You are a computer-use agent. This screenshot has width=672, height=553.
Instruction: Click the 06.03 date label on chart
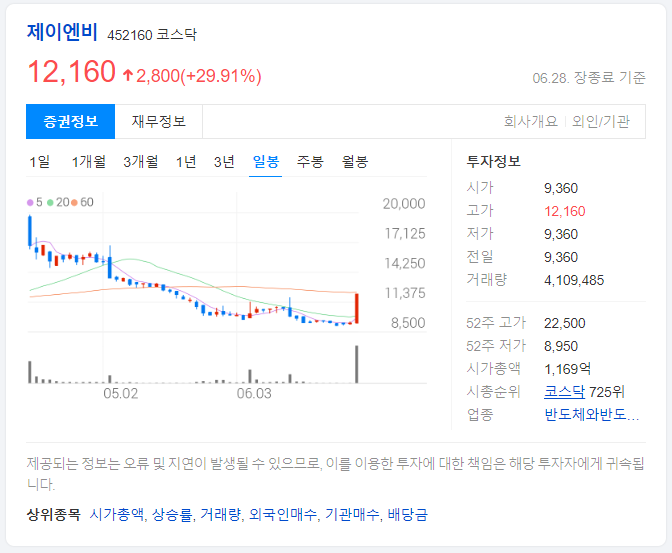[x=254, y=394]
